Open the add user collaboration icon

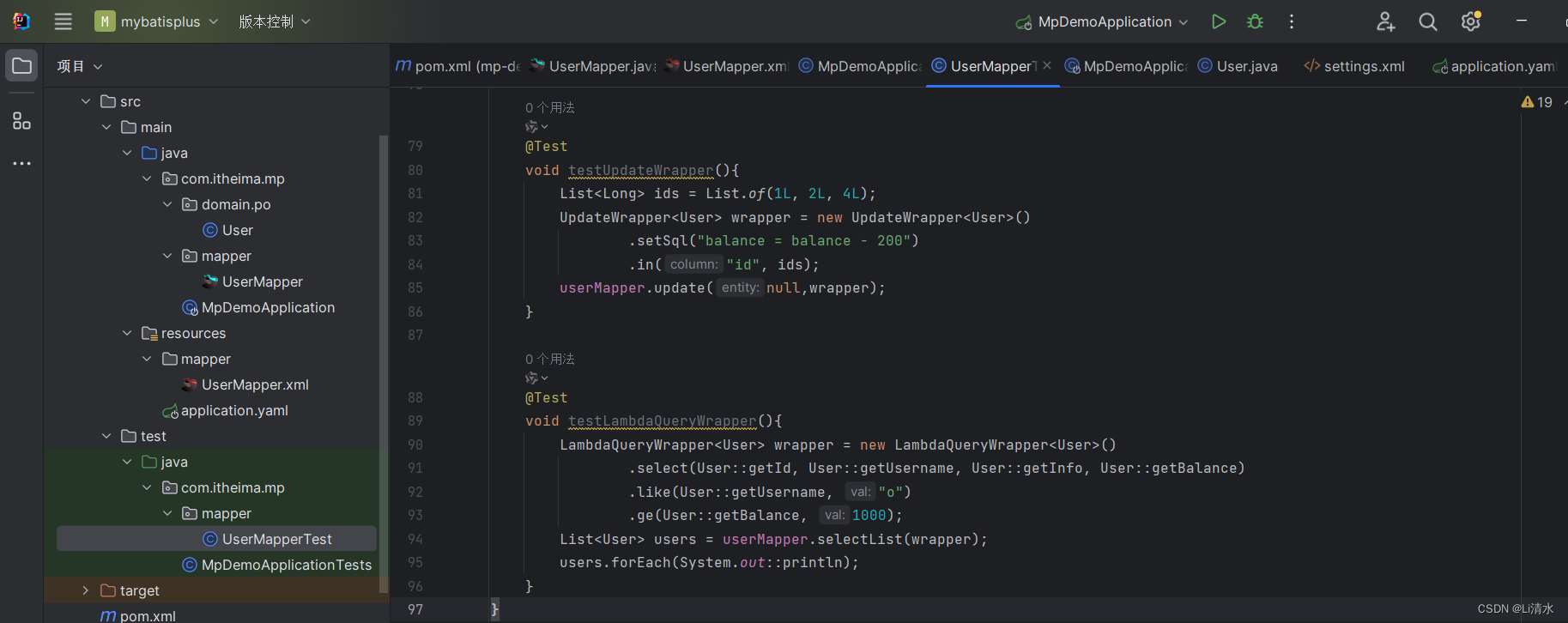[x=1385, y=21]
